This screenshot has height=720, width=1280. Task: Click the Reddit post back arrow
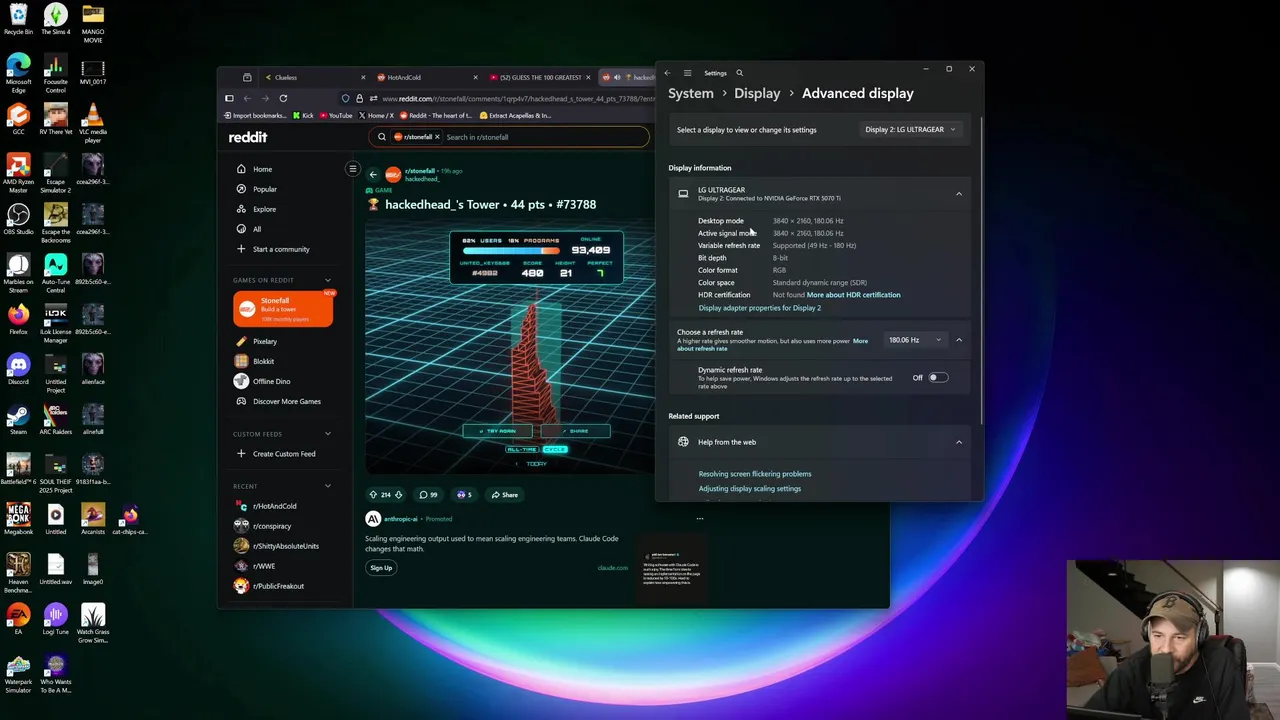click(x=373, y=175)
